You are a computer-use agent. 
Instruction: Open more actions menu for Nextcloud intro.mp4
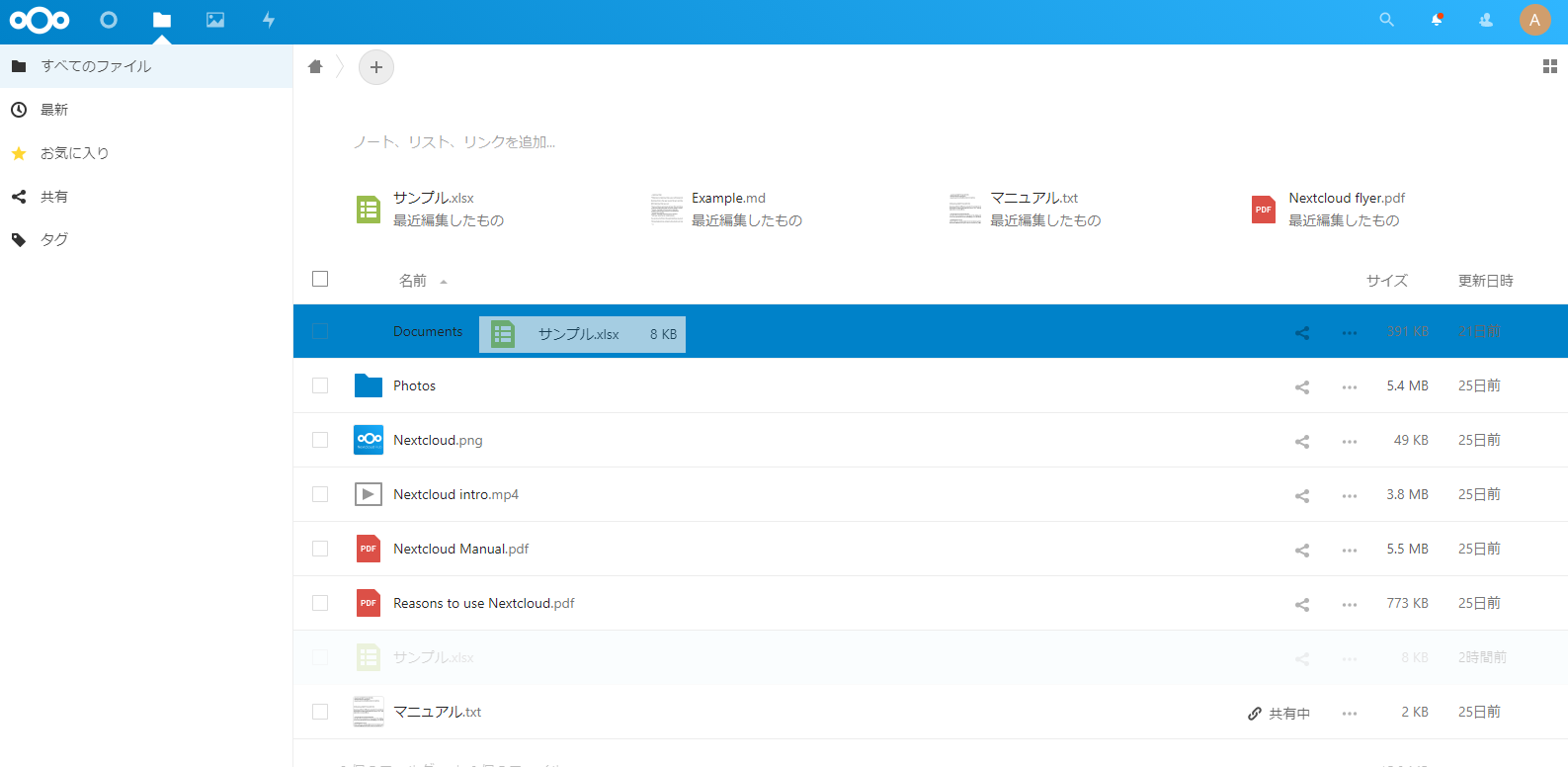click(1350, 496)
